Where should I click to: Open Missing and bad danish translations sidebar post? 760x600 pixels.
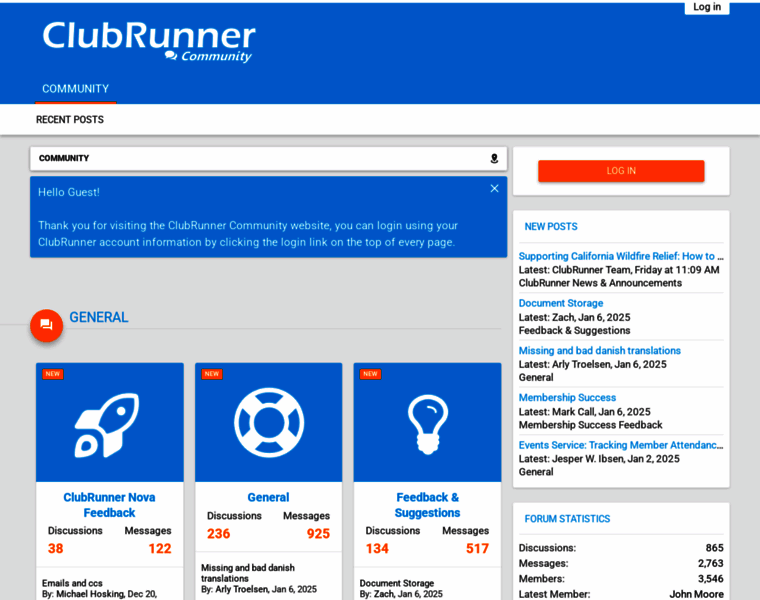[600, 350]
